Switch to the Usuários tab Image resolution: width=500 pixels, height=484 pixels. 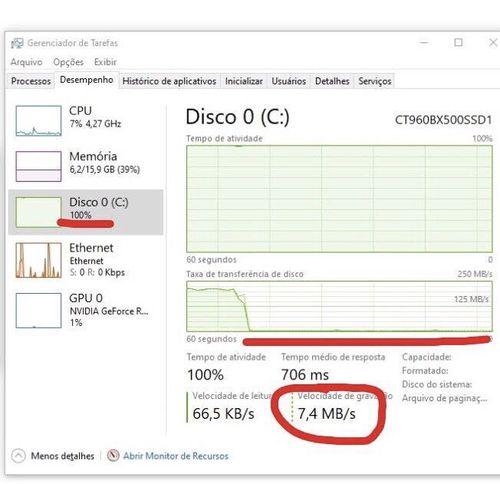point(289,81)
